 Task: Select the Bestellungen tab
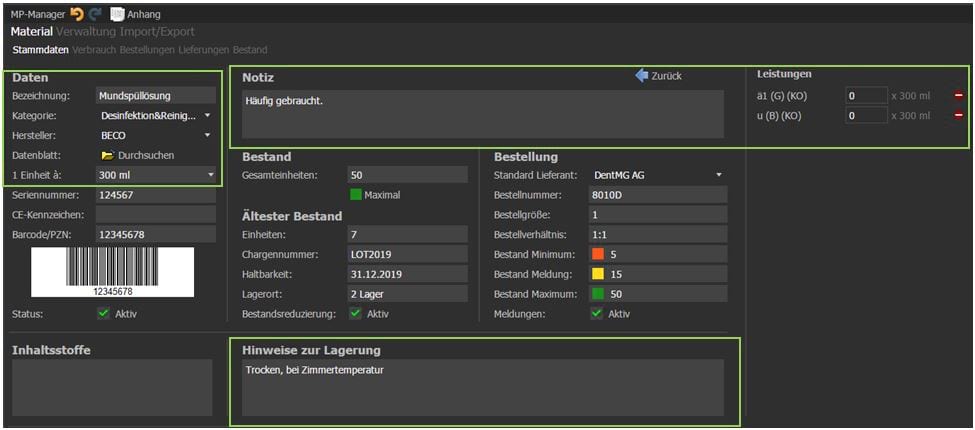147,50
